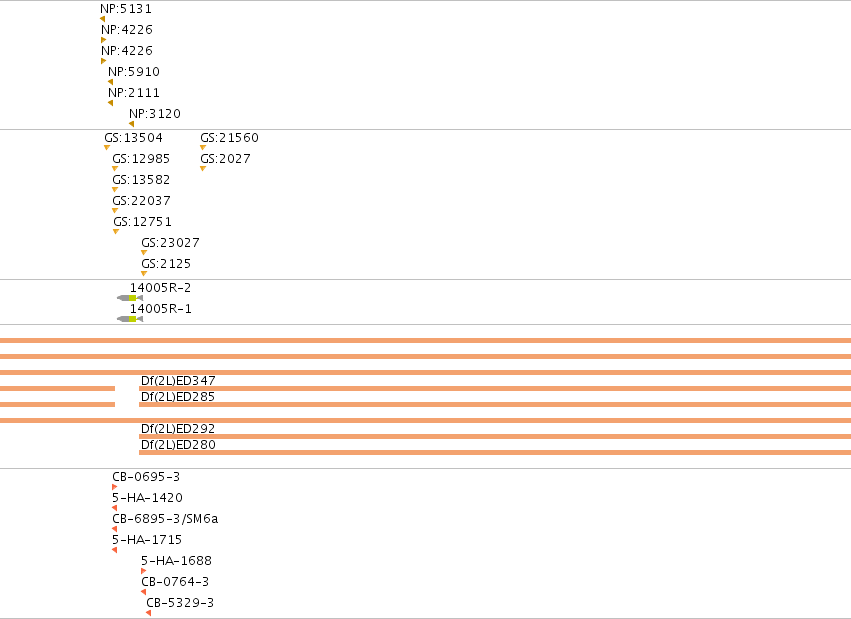Click the GS:12751 label
The height and width of the screenshot is (619, 851).
142,222
